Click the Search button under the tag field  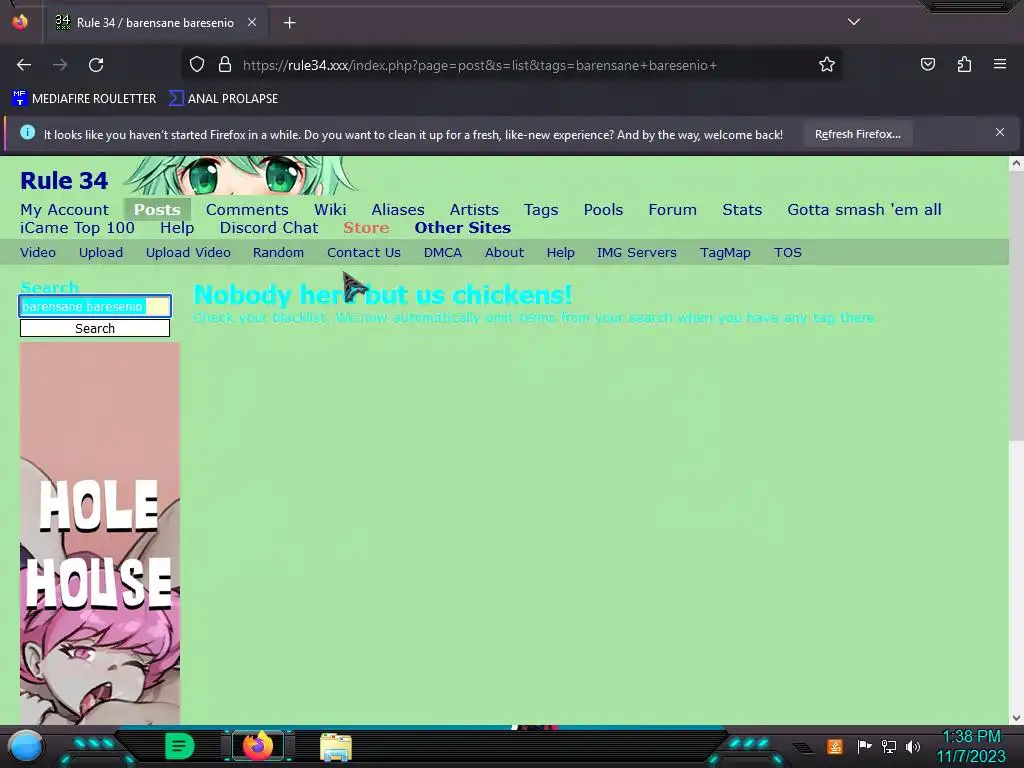point(95,328)
